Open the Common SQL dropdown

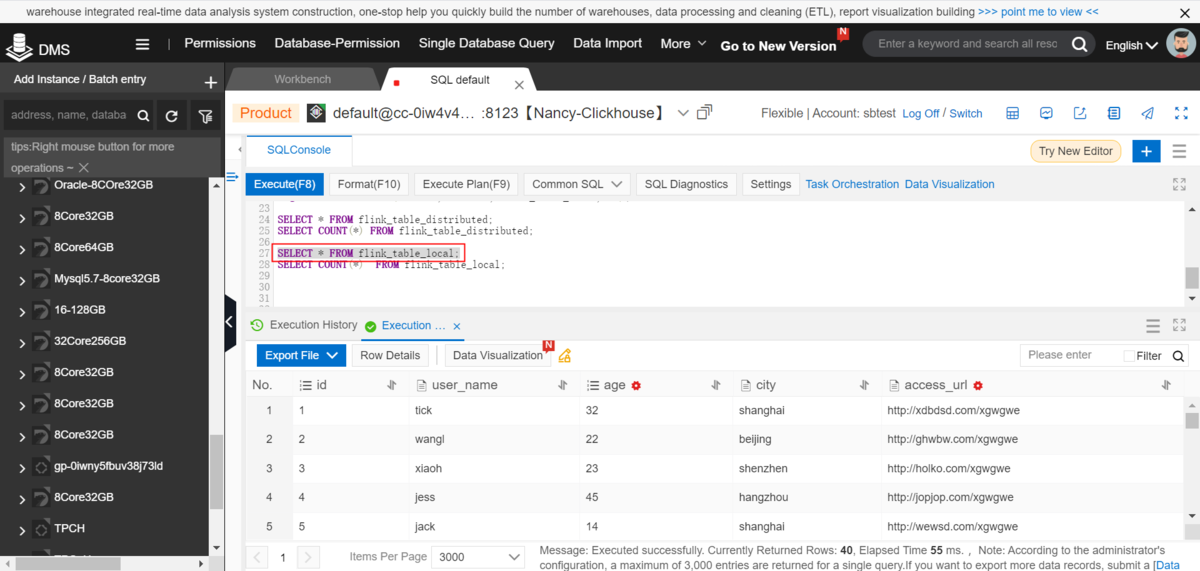click(x=579, y=184)
